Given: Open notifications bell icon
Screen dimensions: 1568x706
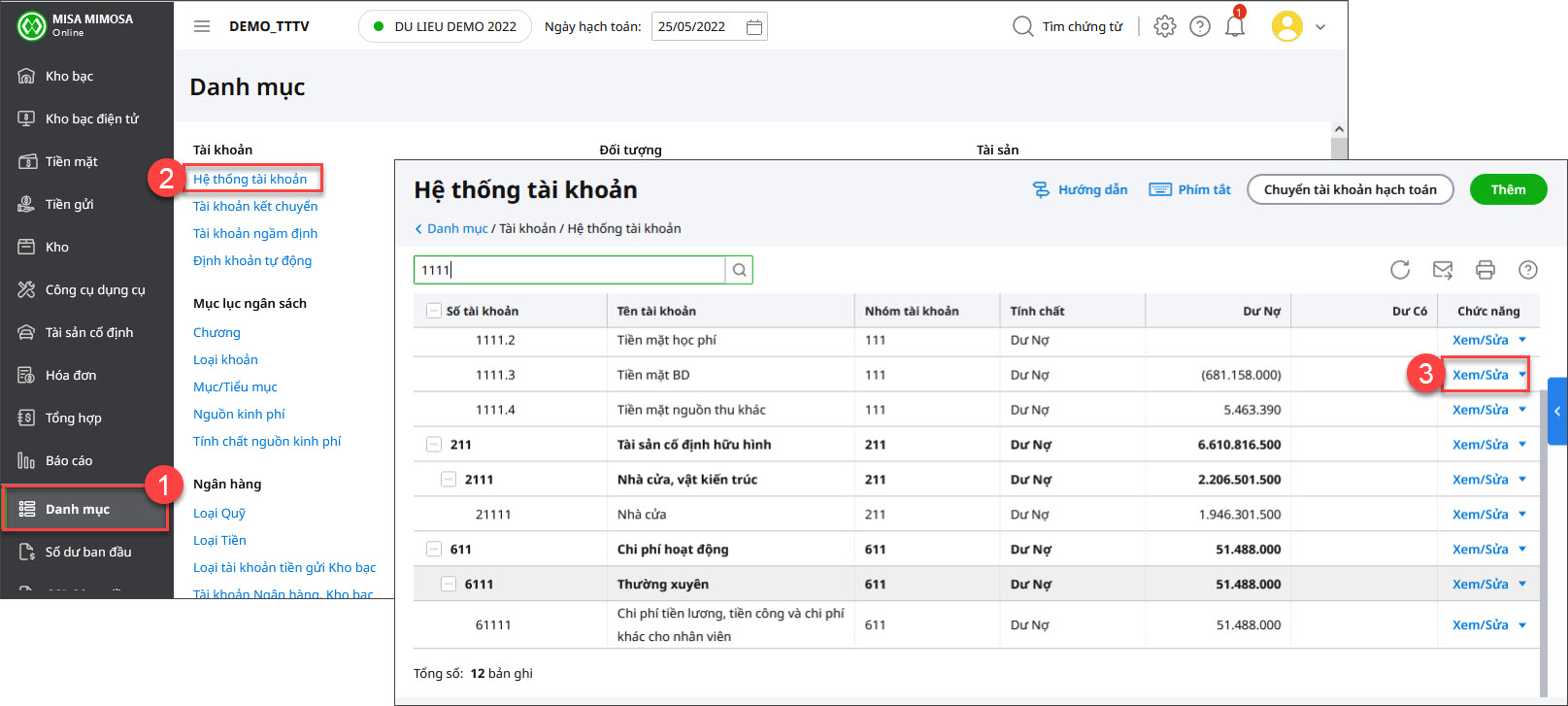Looking at the screenshot, I should point(1235,25).
